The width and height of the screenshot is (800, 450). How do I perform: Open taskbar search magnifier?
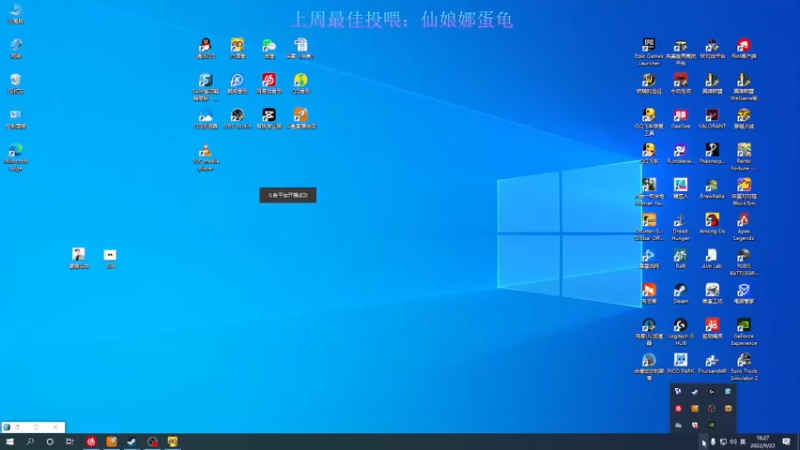click(30, 442)
